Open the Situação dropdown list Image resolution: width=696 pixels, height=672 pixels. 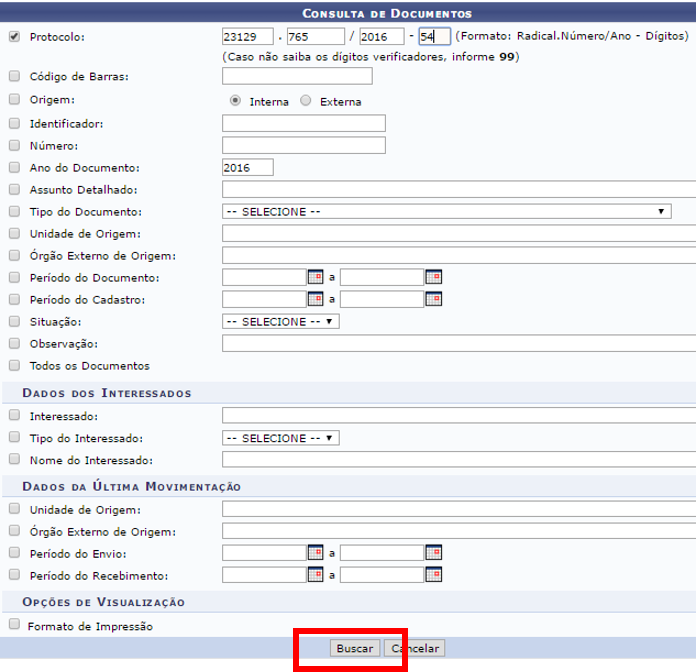click(x=280, y=322)
